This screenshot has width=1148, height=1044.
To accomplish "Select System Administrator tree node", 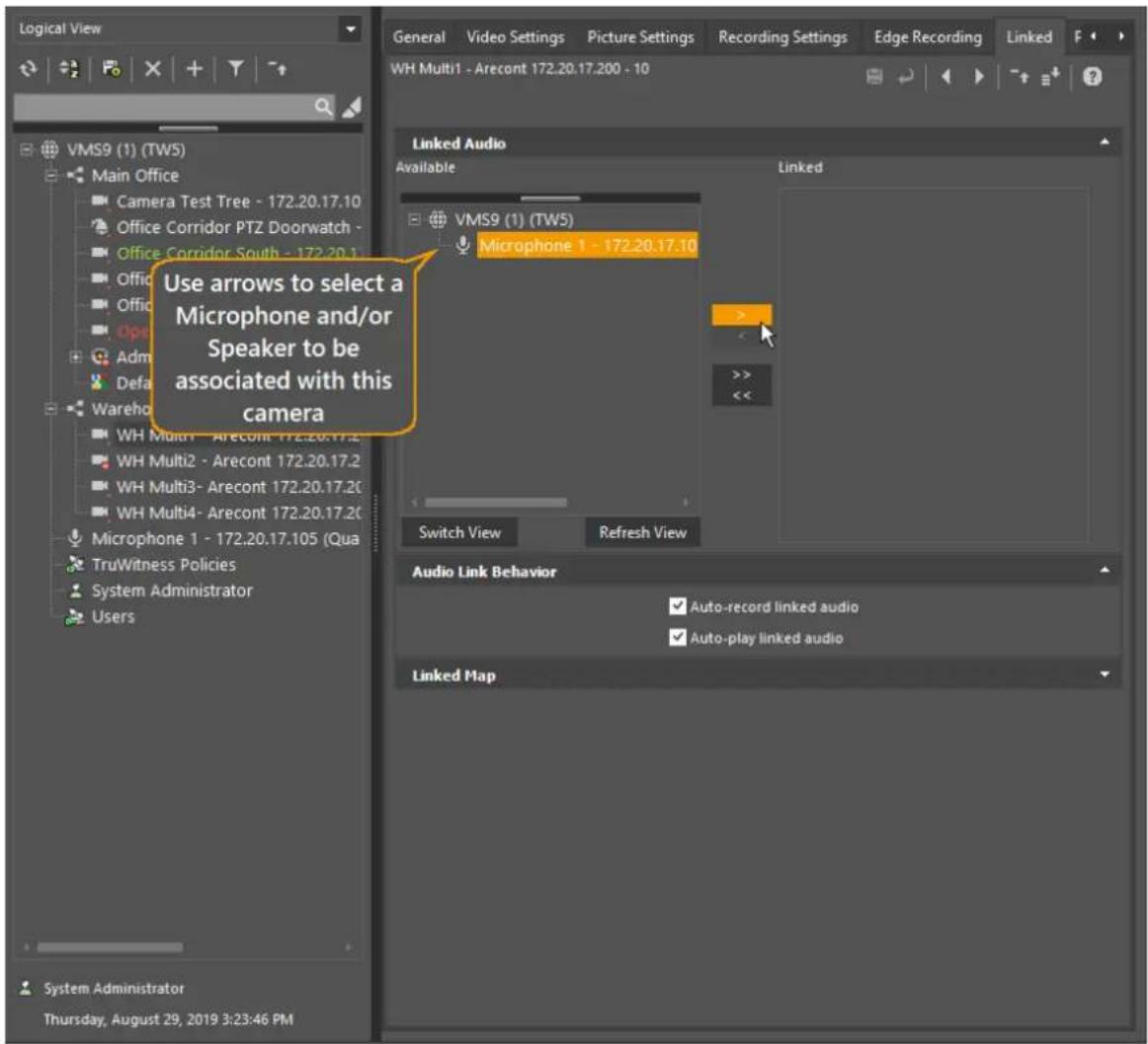I will (x=172, y=591).
